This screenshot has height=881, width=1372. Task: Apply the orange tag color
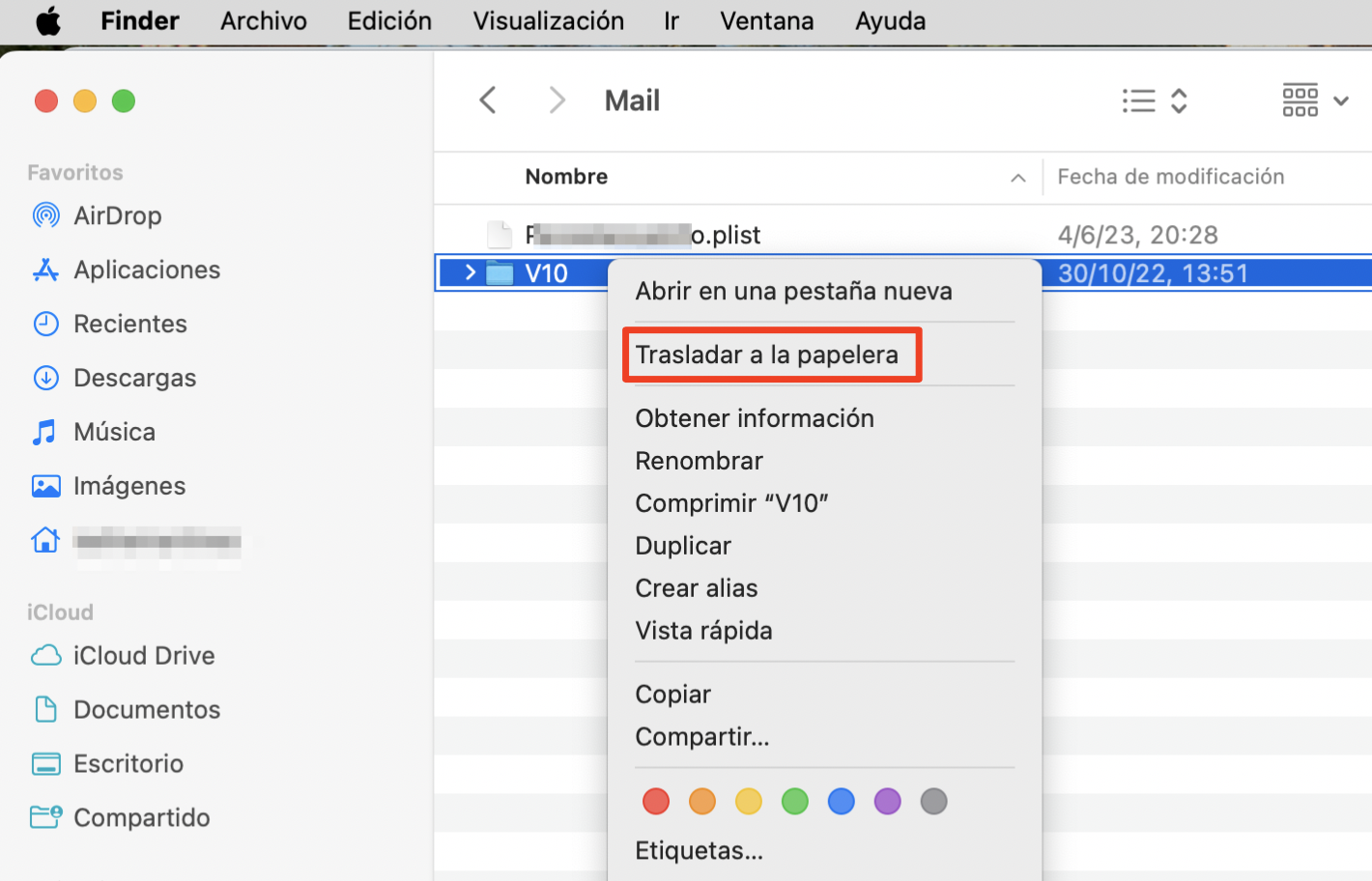click(x=701, y=801)
